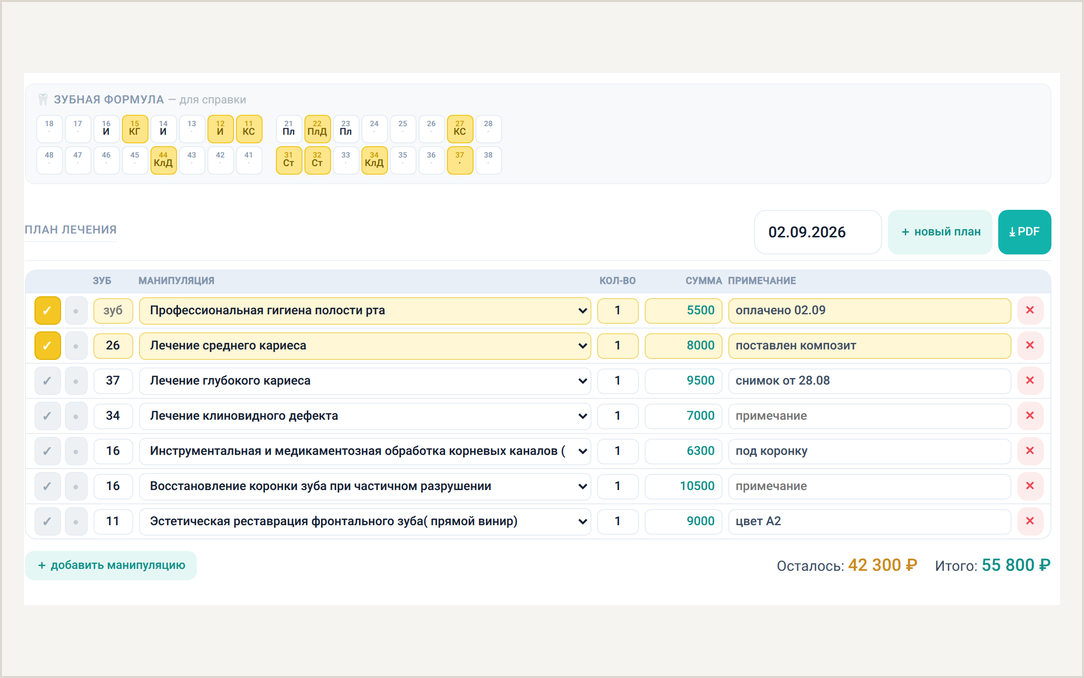Viewport: 1084px width, 678px height.
Task: Remove the Лечение среднего кариеса row
Action: 1029,346
